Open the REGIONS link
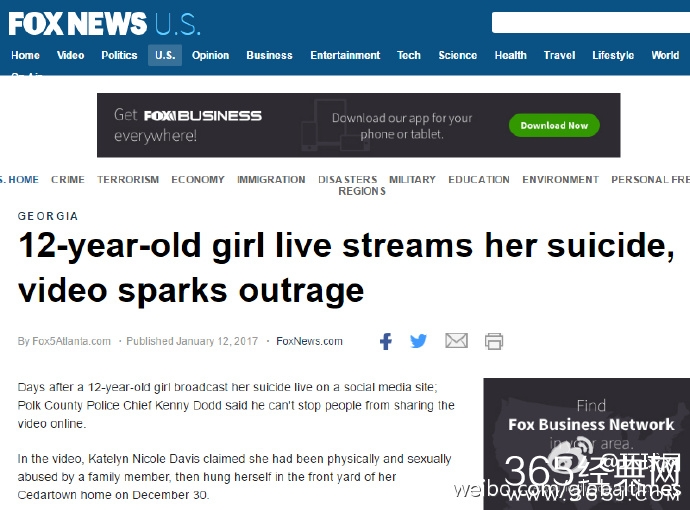This screenshot has height=510, width=690. point(362,191)
